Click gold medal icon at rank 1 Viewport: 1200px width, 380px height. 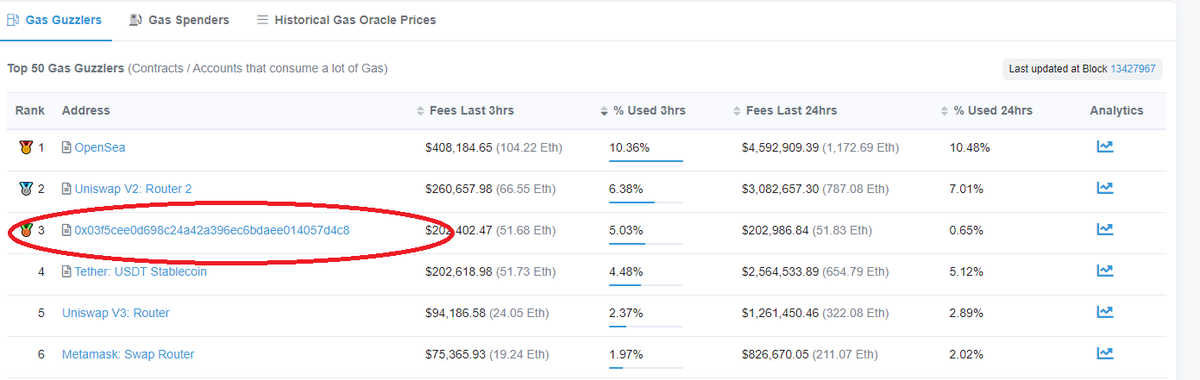coord(26,148)
